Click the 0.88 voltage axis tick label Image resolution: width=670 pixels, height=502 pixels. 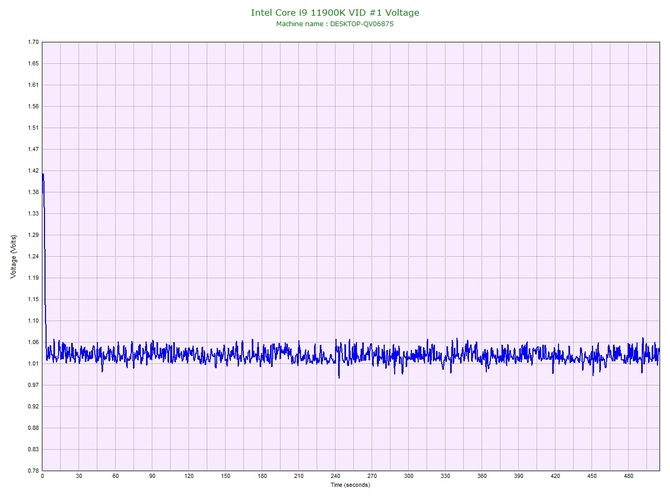click(x=33, y=428)
